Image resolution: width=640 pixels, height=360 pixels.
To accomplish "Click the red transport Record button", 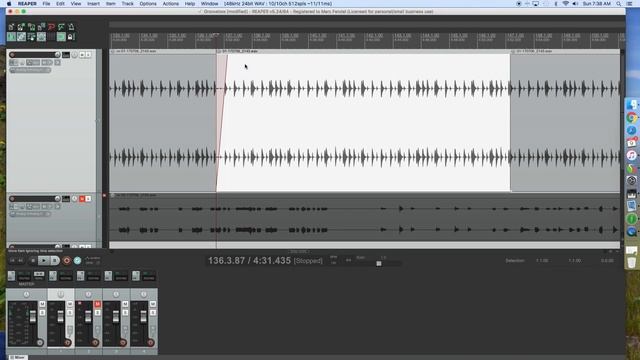I will point(67,260).
